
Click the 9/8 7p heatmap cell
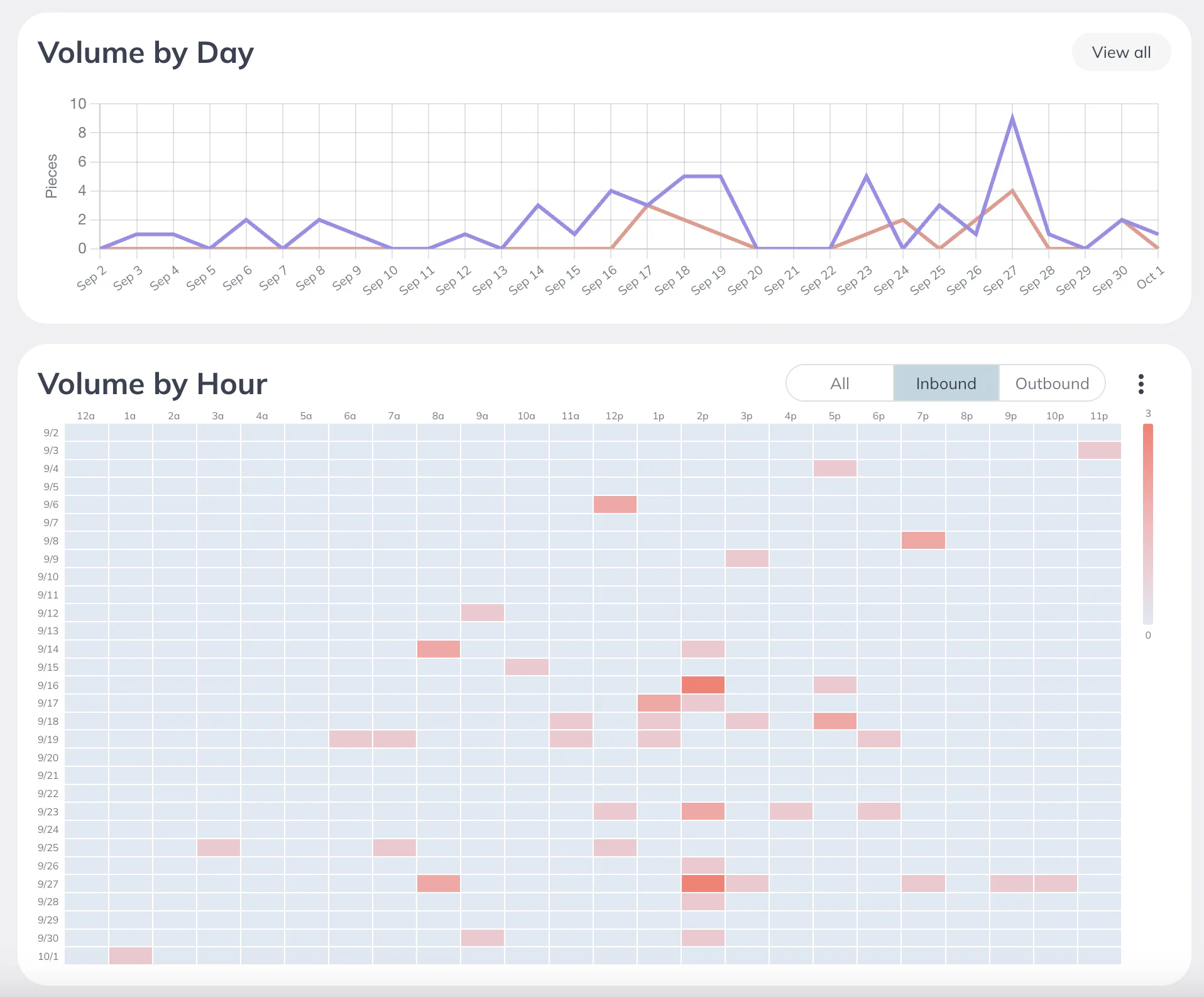click(922, 541)
